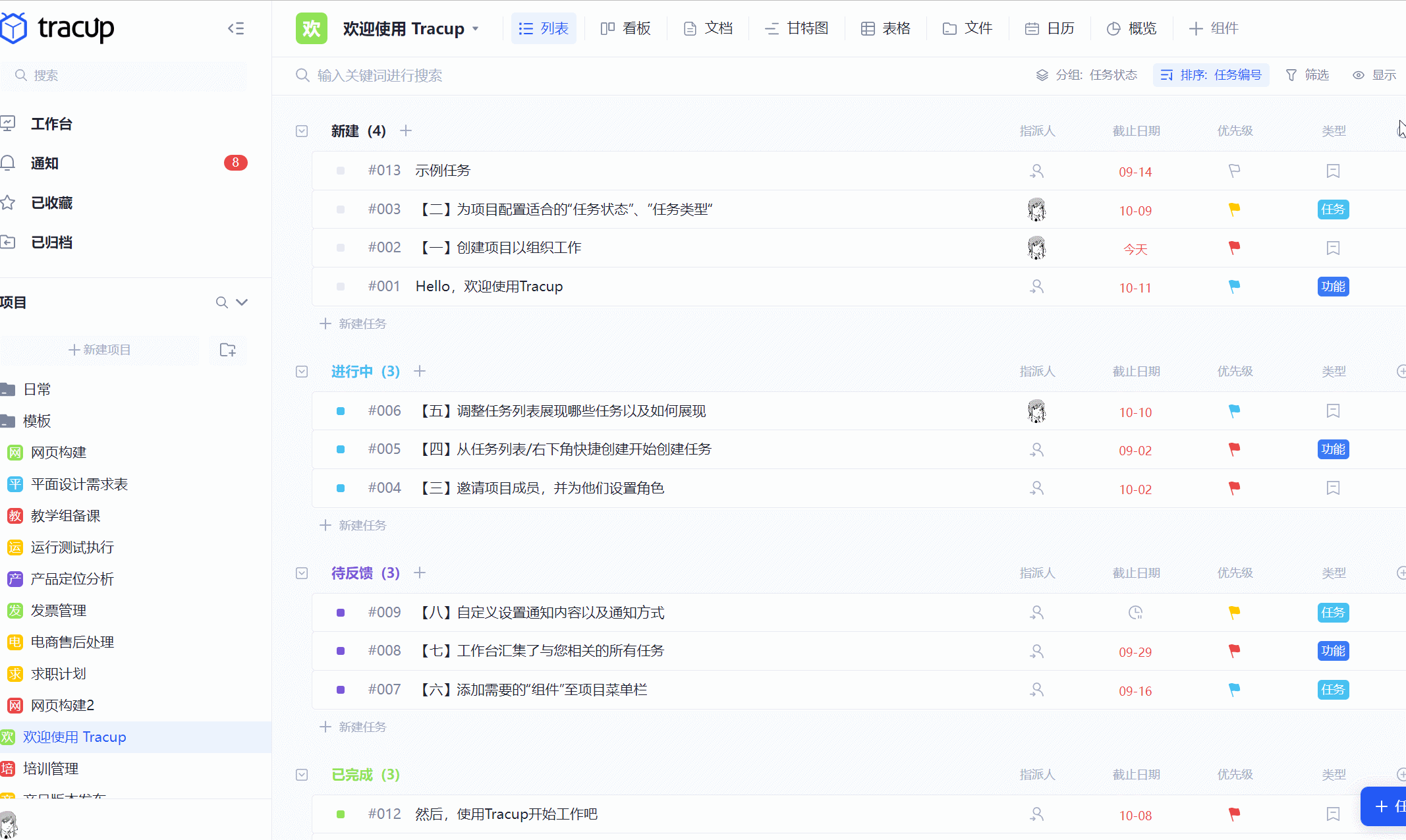Viewport: 1406px width, 840px height.
Task: Click the new folder icon beside 新建项目
Action: point(228,350)
